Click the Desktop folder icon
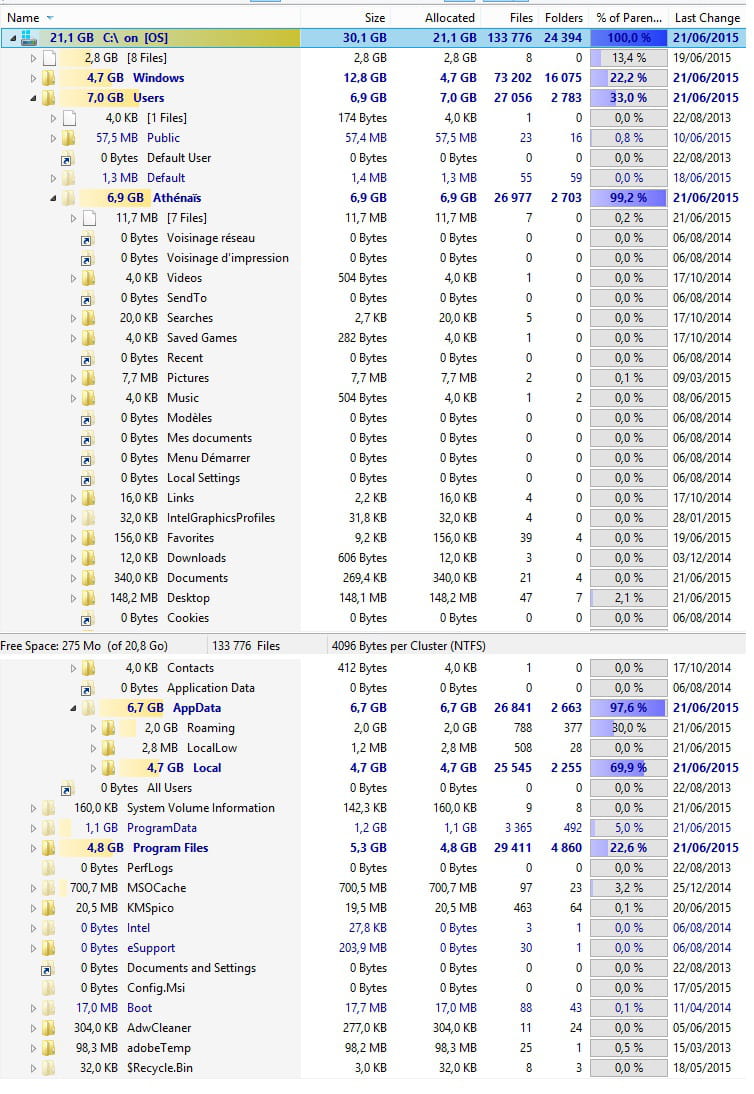The width and height of the screenshot is (754, 1094). (x=88, y=599)
